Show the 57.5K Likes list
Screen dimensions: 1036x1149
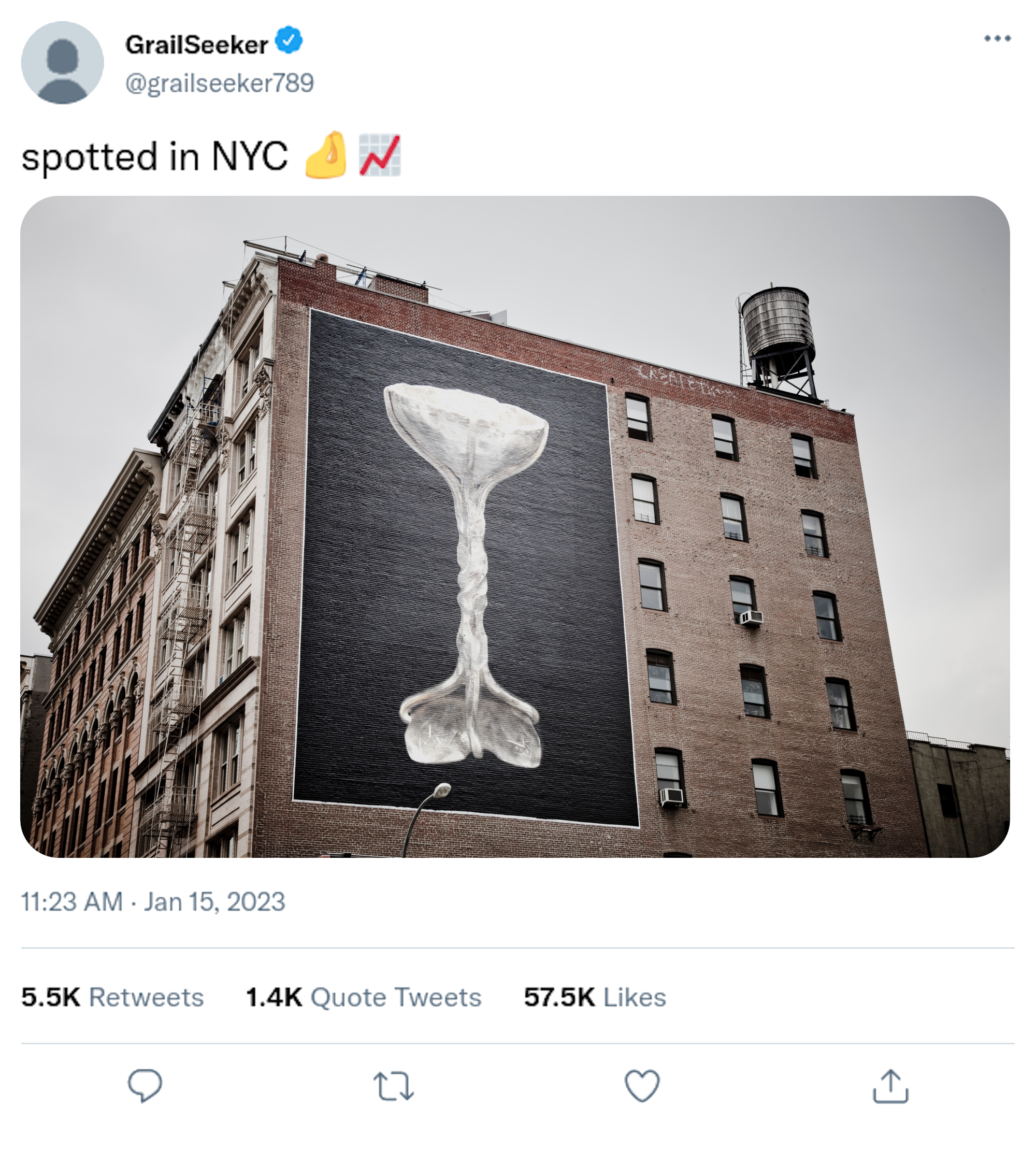pos(595,997)
